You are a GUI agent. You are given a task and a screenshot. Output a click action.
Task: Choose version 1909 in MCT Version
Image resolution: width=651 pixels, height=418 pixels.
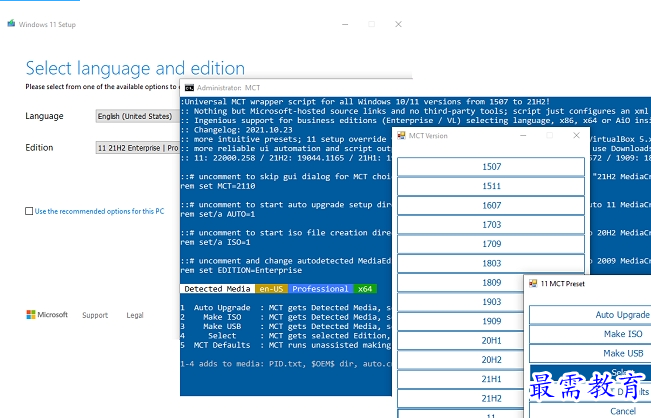click(461, 321)
